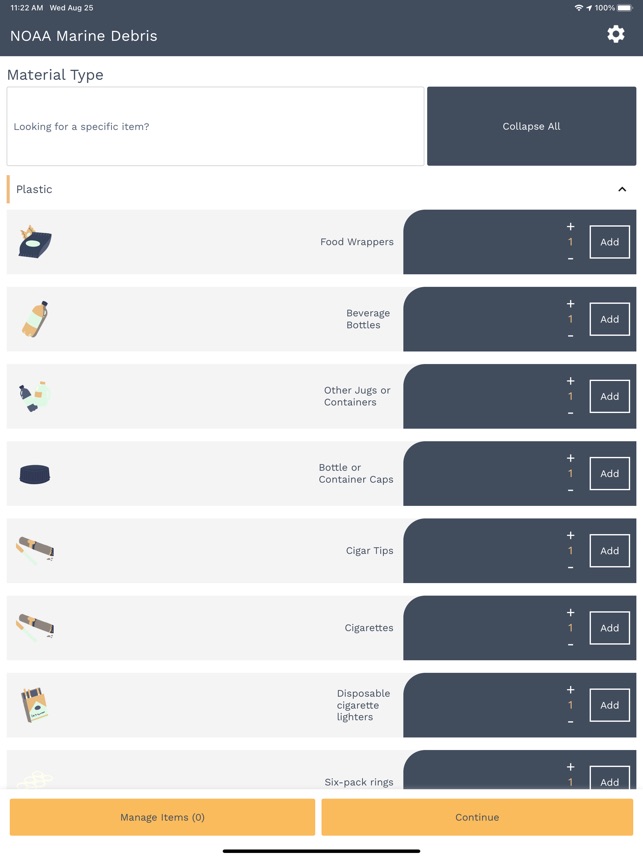This screenshot has width=643, height=858.
Task: Click the Cigar Tips item icon
Action: [34, 551]
